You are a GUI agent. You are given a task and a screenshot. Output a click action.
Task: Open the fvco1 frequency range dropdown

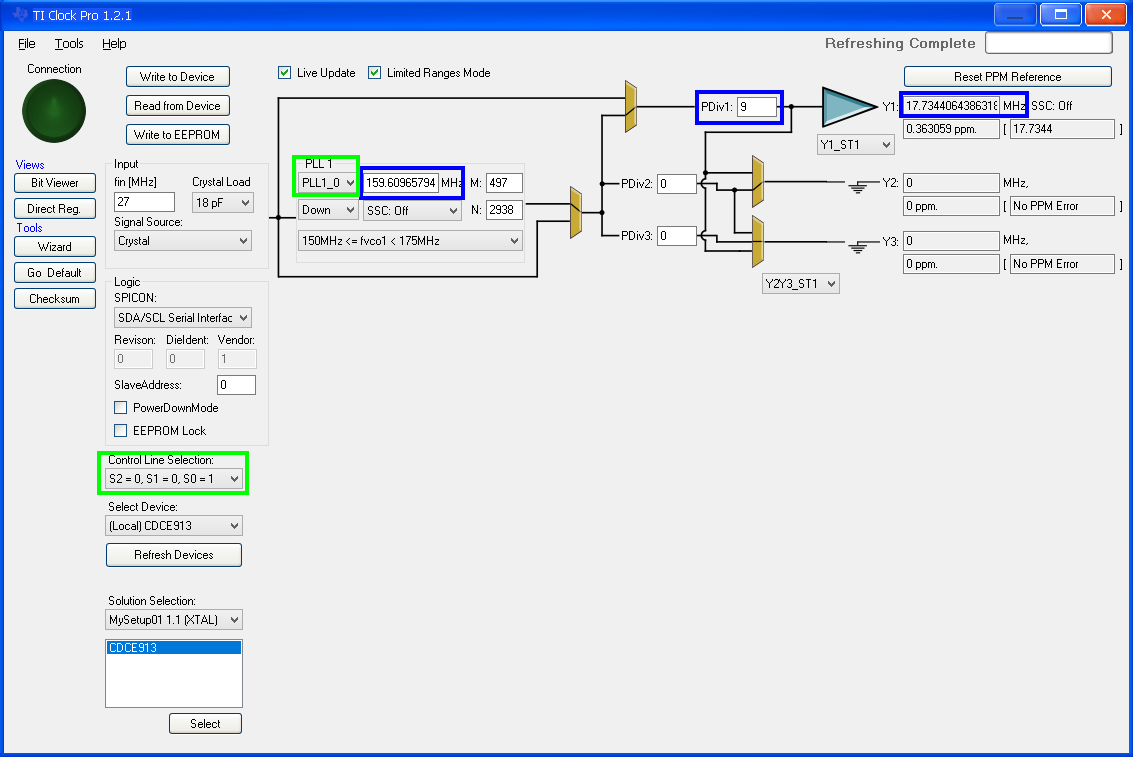click(410, 241)
